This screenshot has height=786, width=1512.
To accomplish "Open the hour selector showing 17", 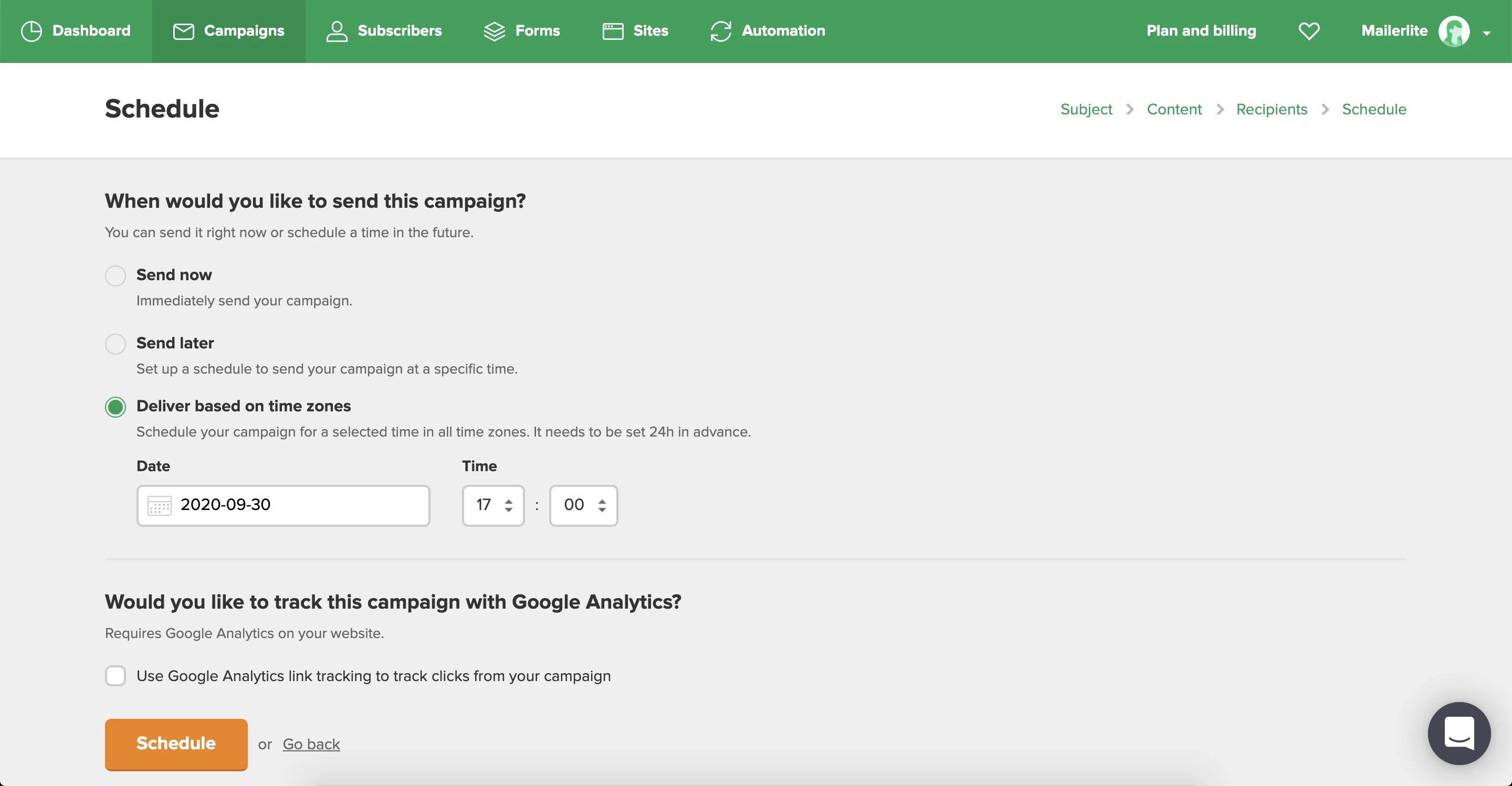I will pyautogui.click(x=493, y=505).
